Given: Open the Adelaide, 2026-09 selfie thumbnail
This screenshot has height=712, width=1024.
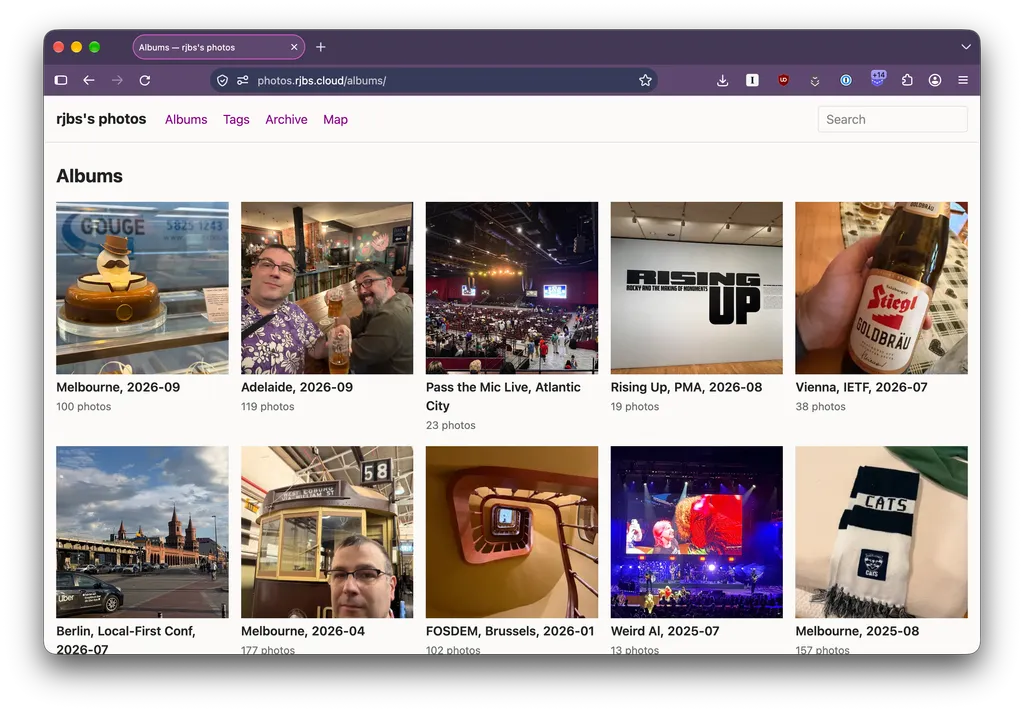Looking at the screenshot, I should (x=327, y=288).
